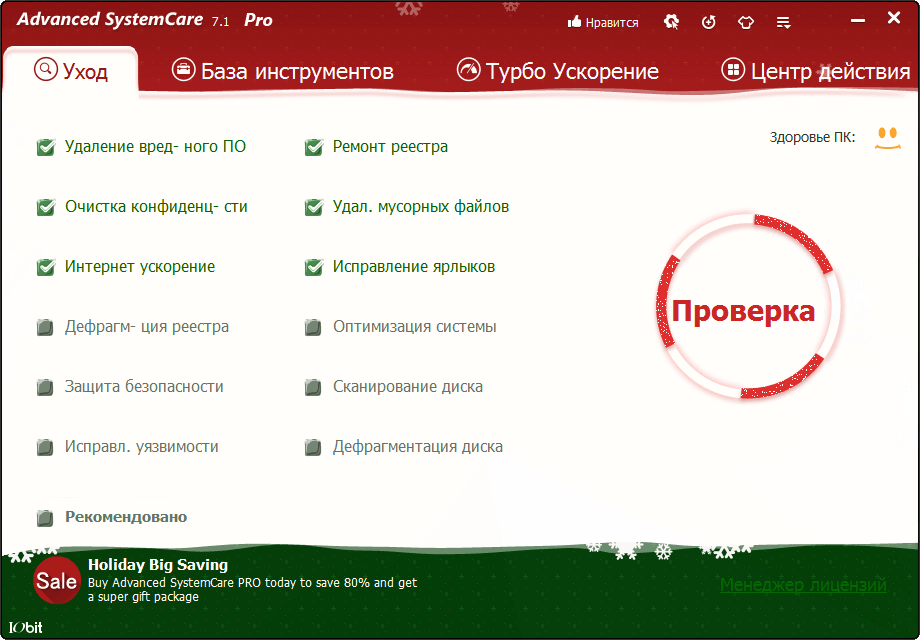Enable Исправл. уязвимости checkbox
The height and width of the screenshot is (640, 920).
[45, 448]
